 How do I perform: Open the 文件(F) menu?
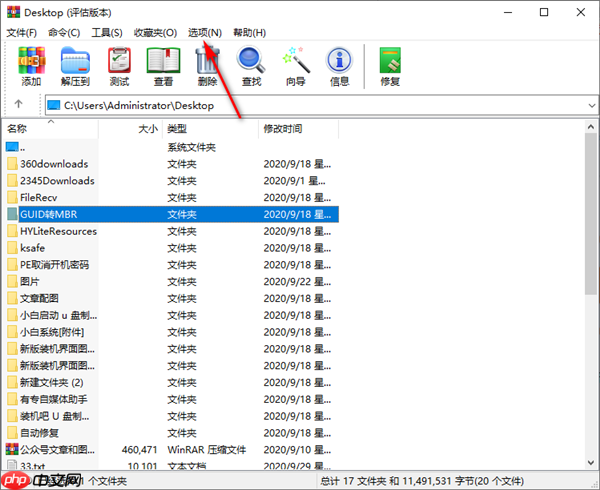click(x=21, y=33)
